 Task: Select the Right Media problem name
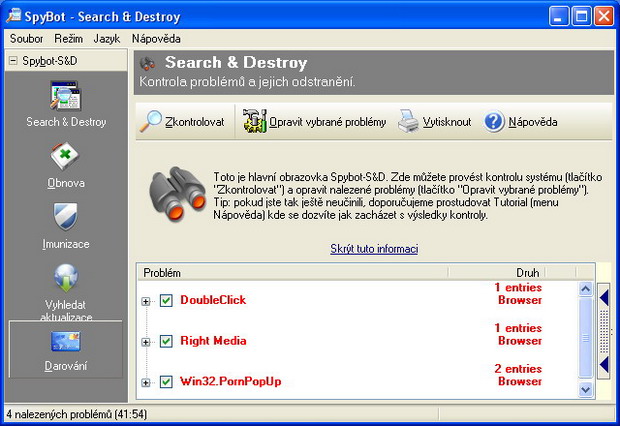(213, 341)
